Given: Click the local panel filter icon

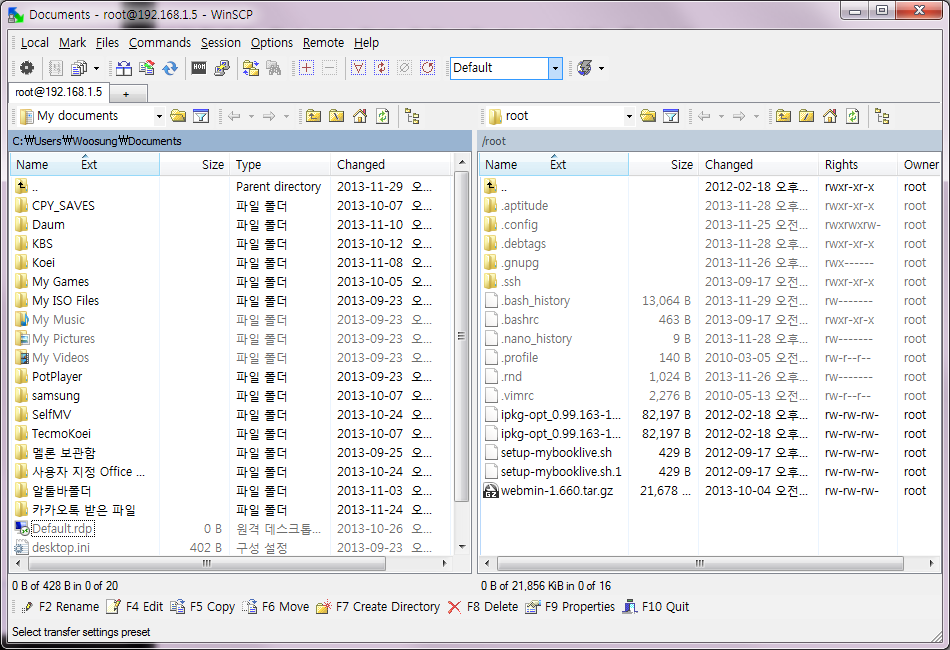Looking at the screenshot, I should tap(201, 116).
